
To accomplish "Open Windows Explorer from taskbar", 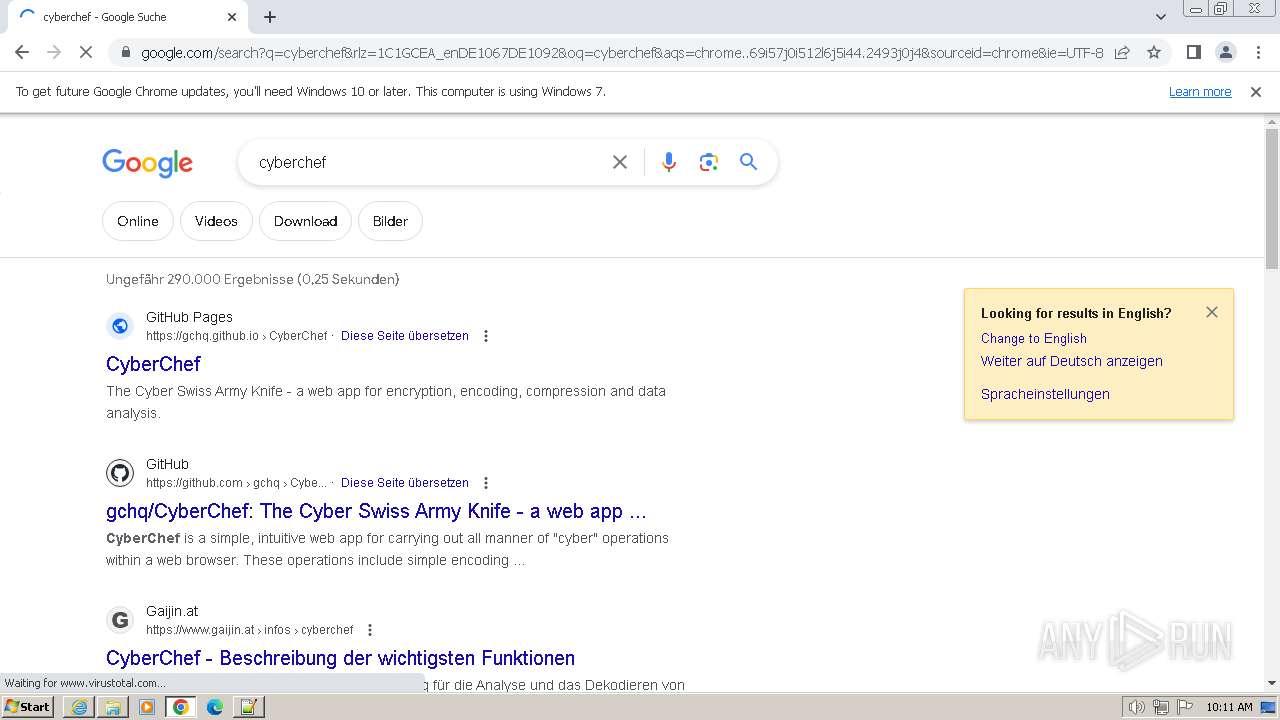I will click(x=113, y=707).
